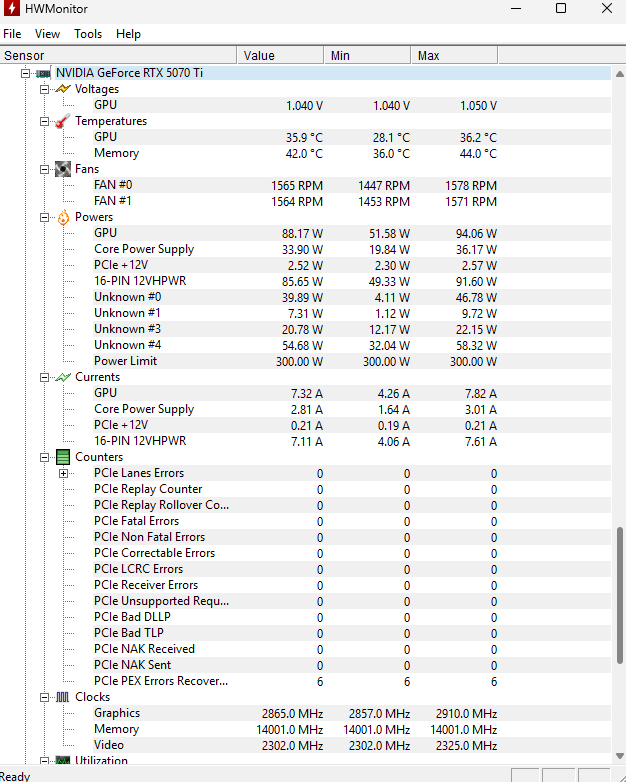Screen dimensions: 626x782
Task: Open the View menu
Action: coord(47,34)
